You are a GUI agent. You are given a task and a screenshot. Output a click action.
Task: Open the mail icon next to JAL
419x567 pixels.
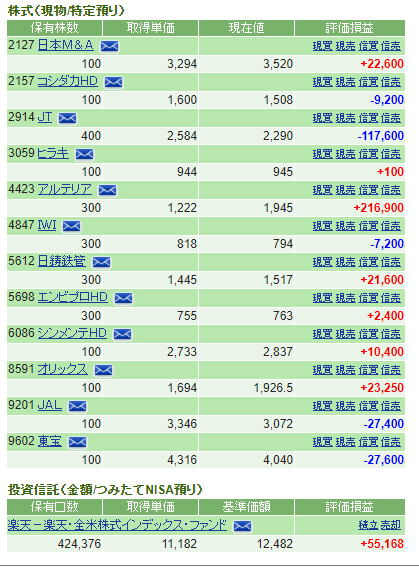pos(77,406)
